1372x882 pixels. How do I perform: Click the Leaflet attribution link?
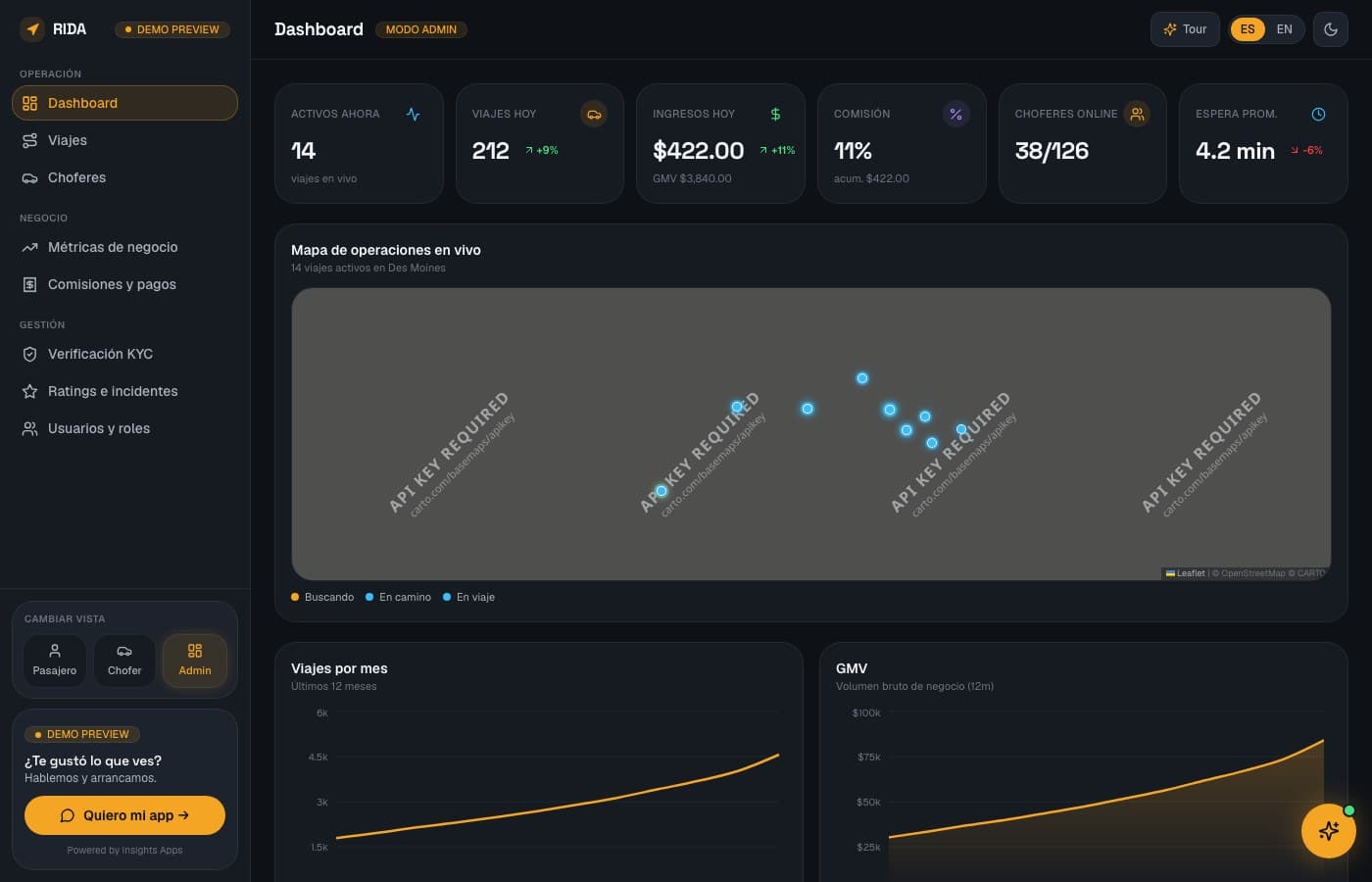[x=1185, y=573]
